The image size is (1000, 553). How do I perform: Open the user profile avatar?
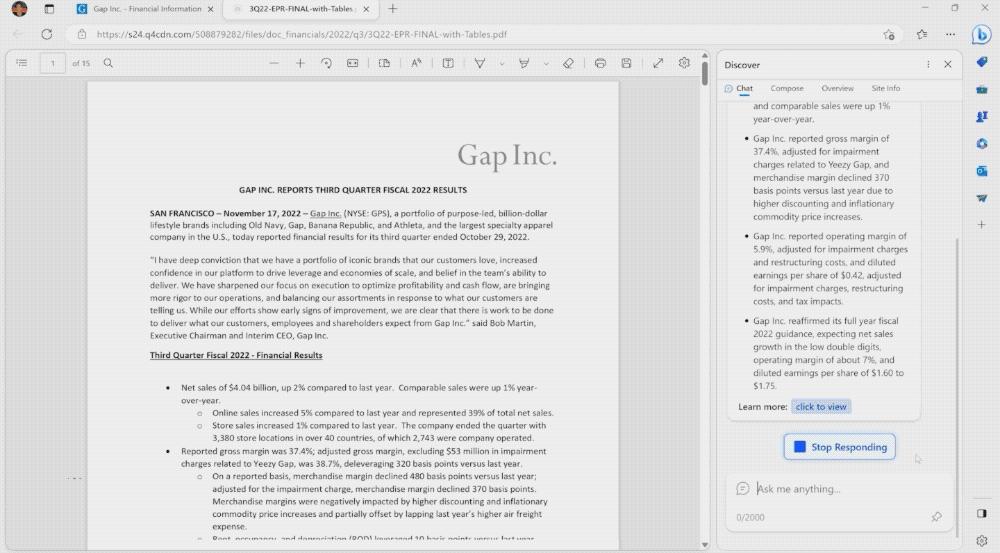pos(19,9)
